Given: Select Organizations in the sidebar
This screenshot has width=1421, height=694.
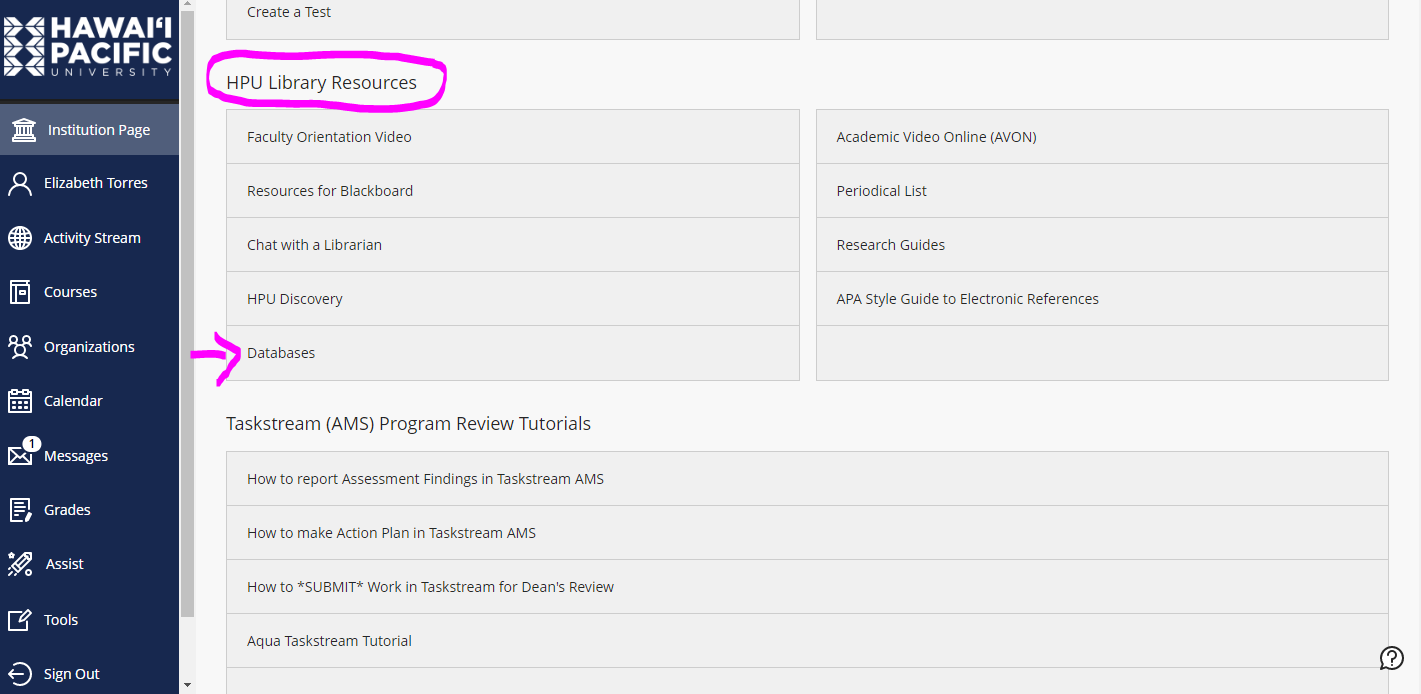Looking at the screenshot, I should 90,347.
